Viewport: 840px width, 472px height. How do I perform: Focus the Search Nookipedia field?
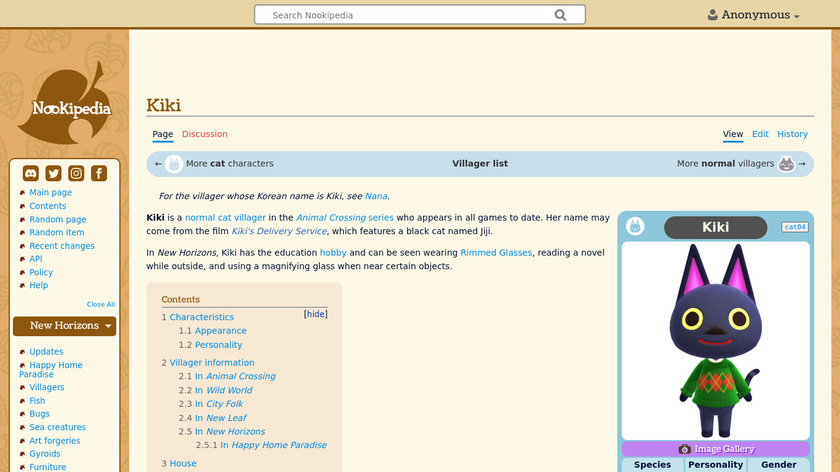420,15
